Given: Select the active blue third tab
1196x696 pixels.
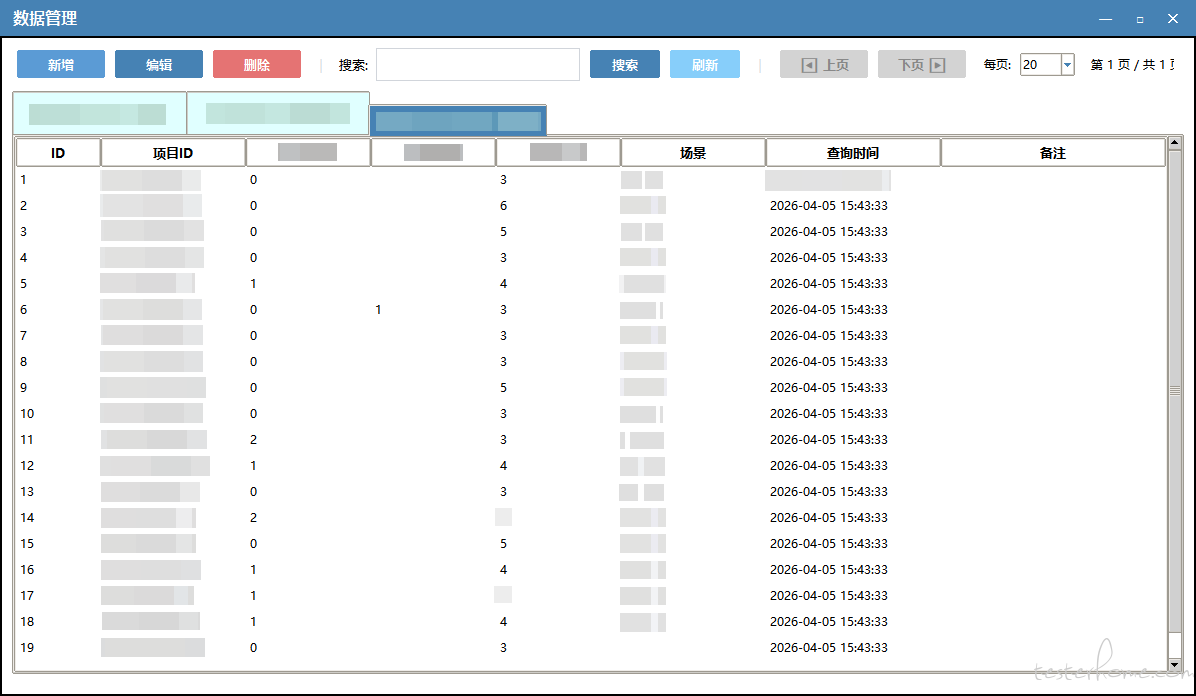Looking at the screenshot, I should pos(458,121).
